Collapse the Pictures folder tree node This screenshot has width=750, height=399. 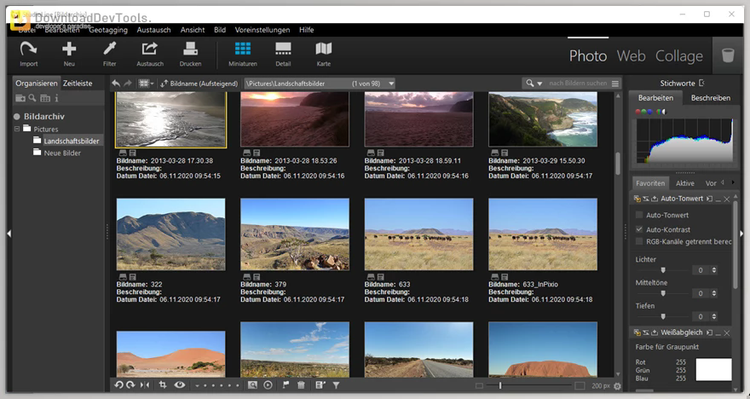coord(17,129)
